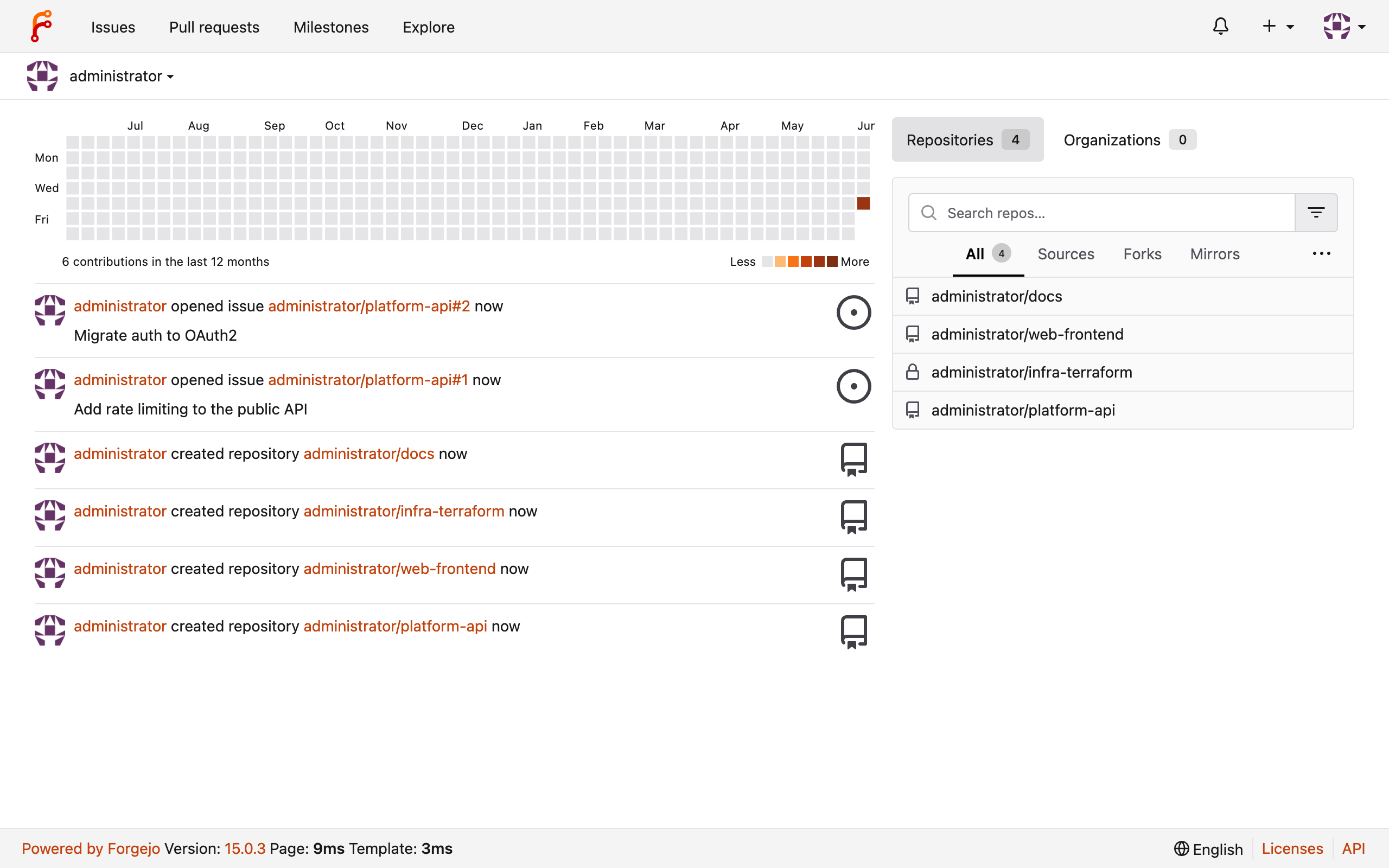Click the repo icon next to administrator/web-frontend
1389x868 pixels.
click(912, 334)
